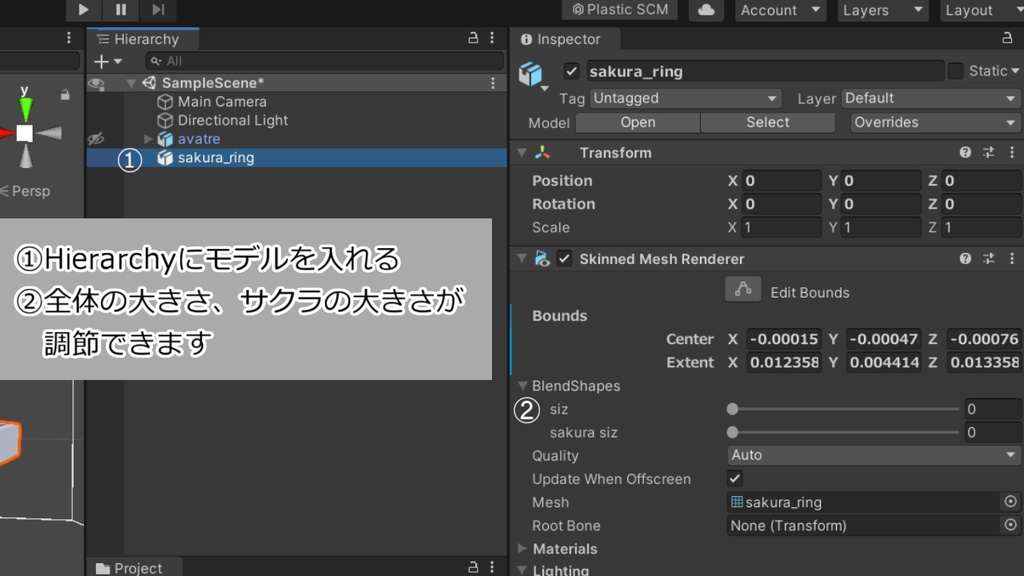Open the Tag dropdown showing Untagged

[685, 98]
